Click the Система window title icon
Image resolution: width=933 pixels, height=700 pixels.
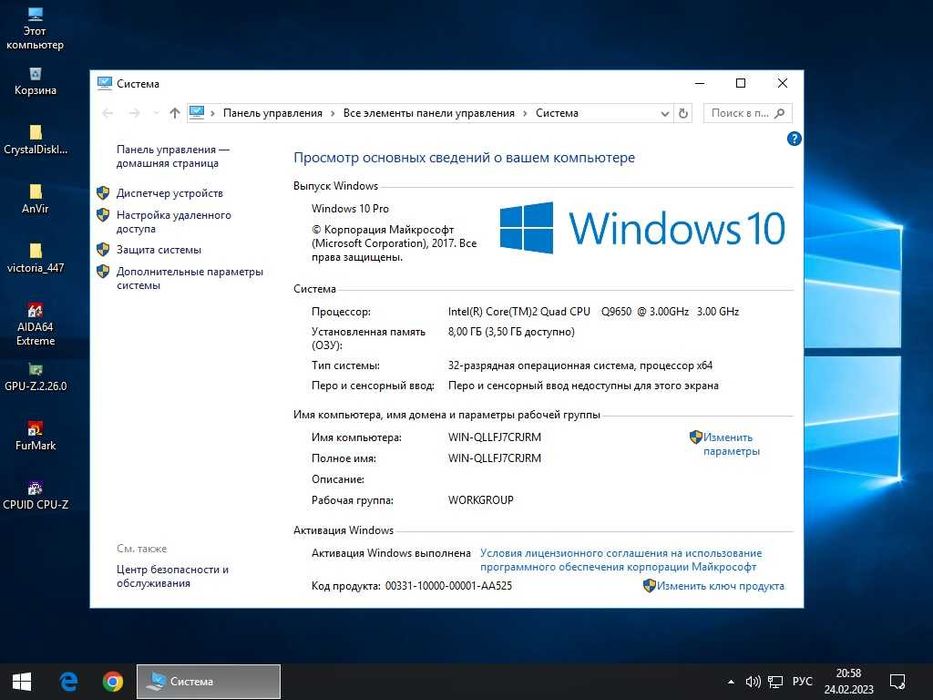[x=105, y=83]
